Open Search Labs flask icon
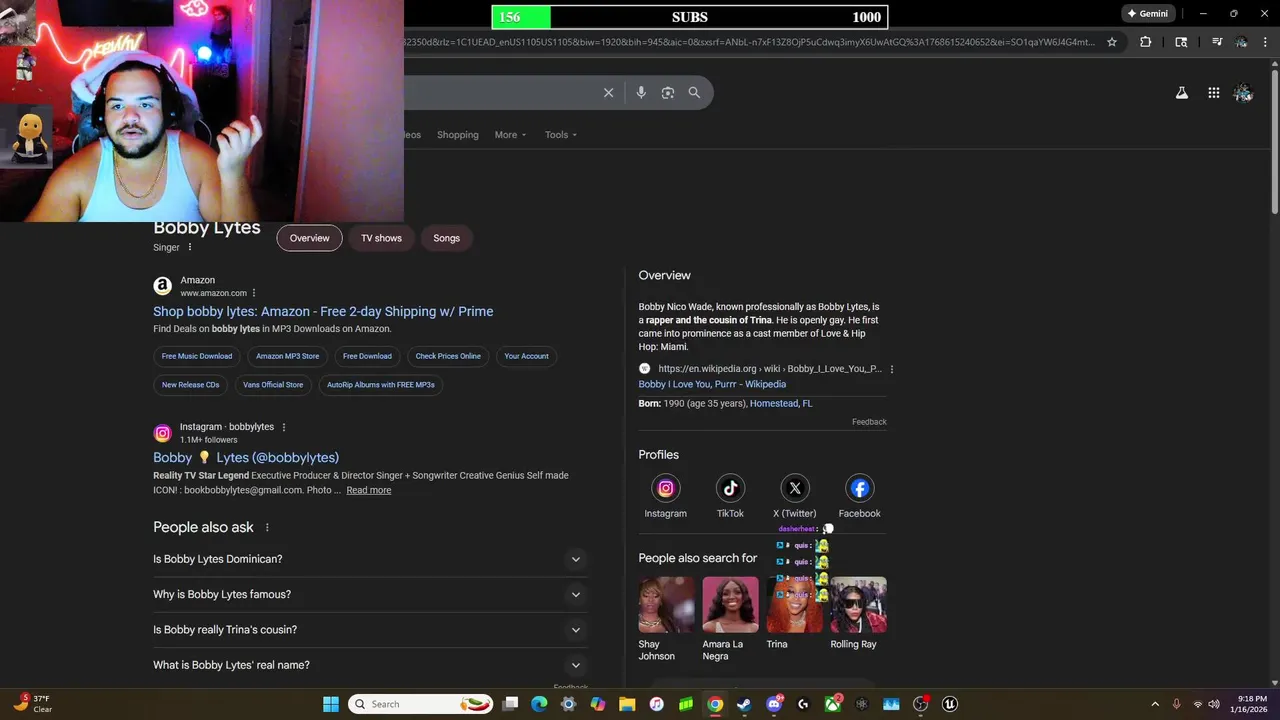 1182,92
